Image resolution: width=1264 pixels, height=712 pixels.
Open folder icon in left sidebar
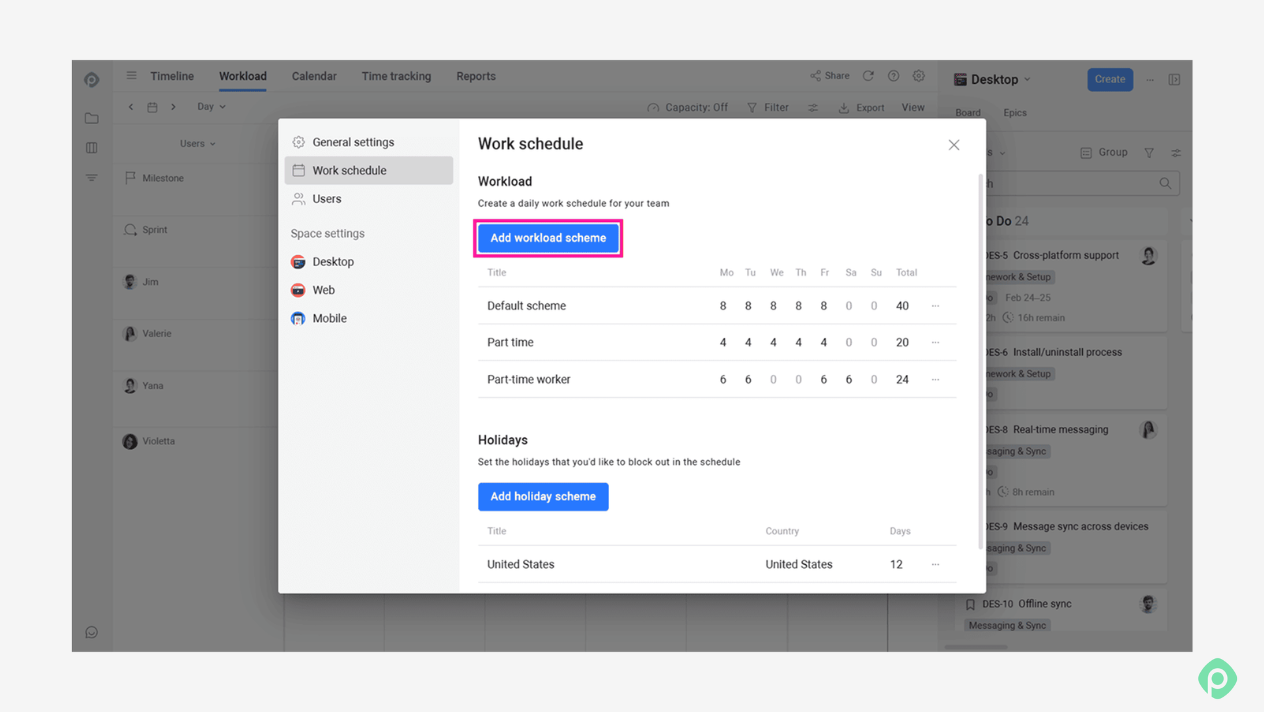(x=92, y=118)
